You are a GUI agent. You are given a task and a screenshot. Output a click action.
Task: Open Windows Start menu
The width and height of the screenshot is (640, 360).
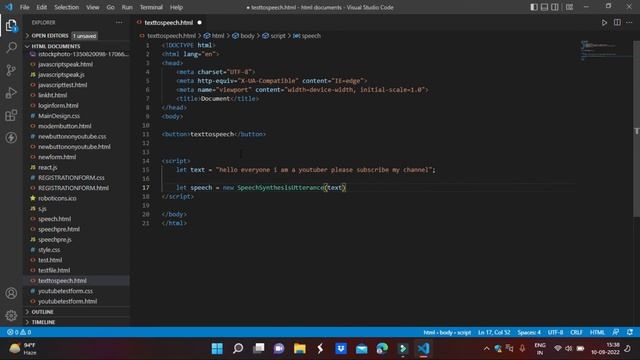tap(217, 349)
